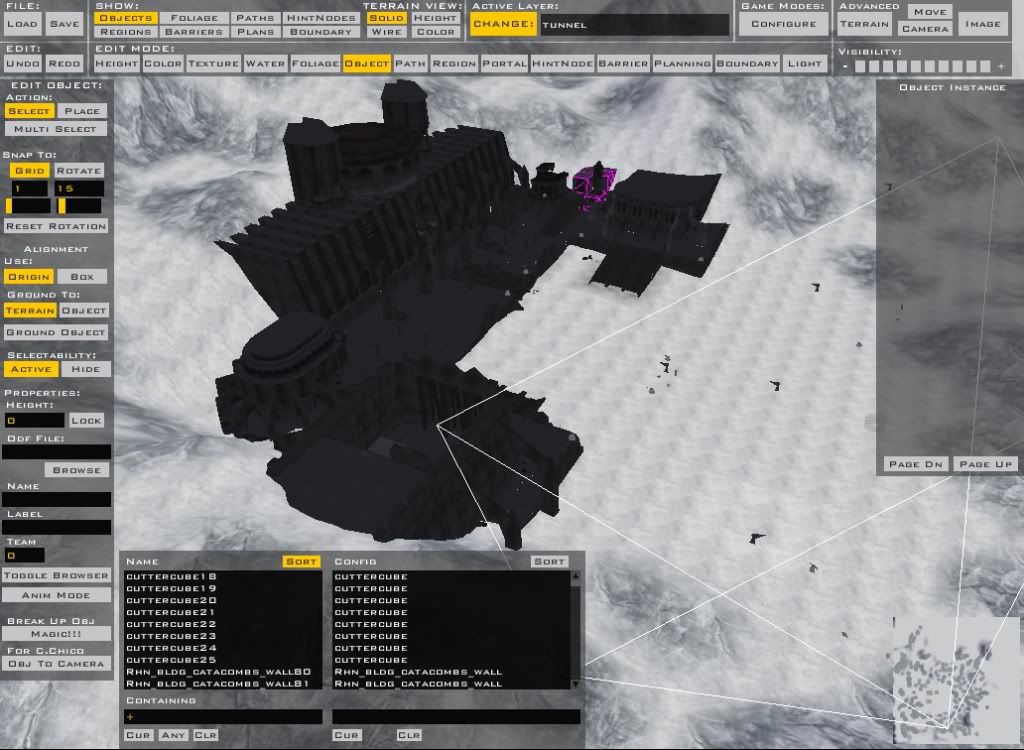The image size is (1024, 750).
Task: Switch Edit Mode to Planning
Action: [682, 63]
